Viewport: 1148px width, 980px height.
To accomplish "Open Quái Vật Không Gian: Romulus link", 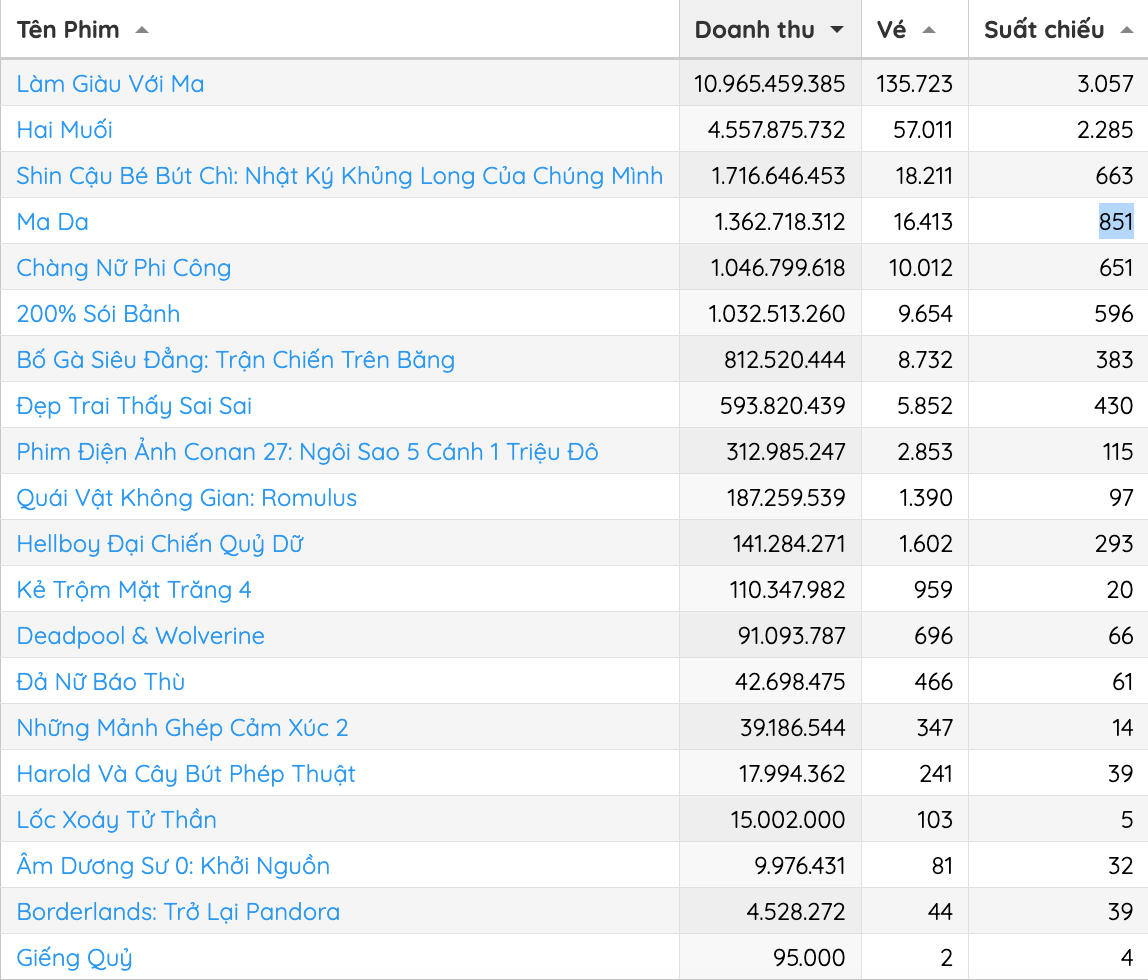I will pos(187,498).
